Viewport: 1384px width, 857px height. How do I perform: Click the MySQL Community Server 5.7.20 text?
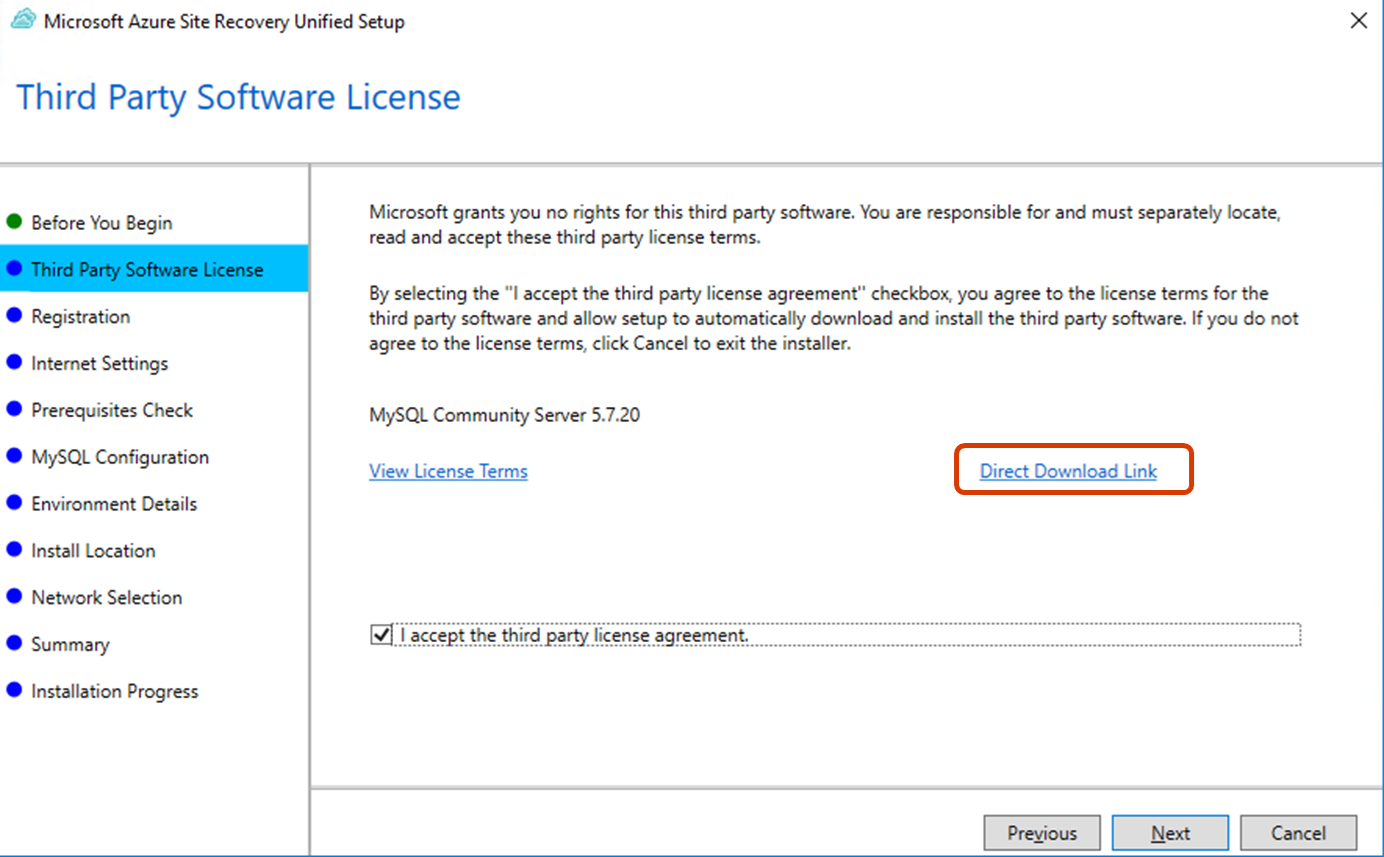point(504,414)
